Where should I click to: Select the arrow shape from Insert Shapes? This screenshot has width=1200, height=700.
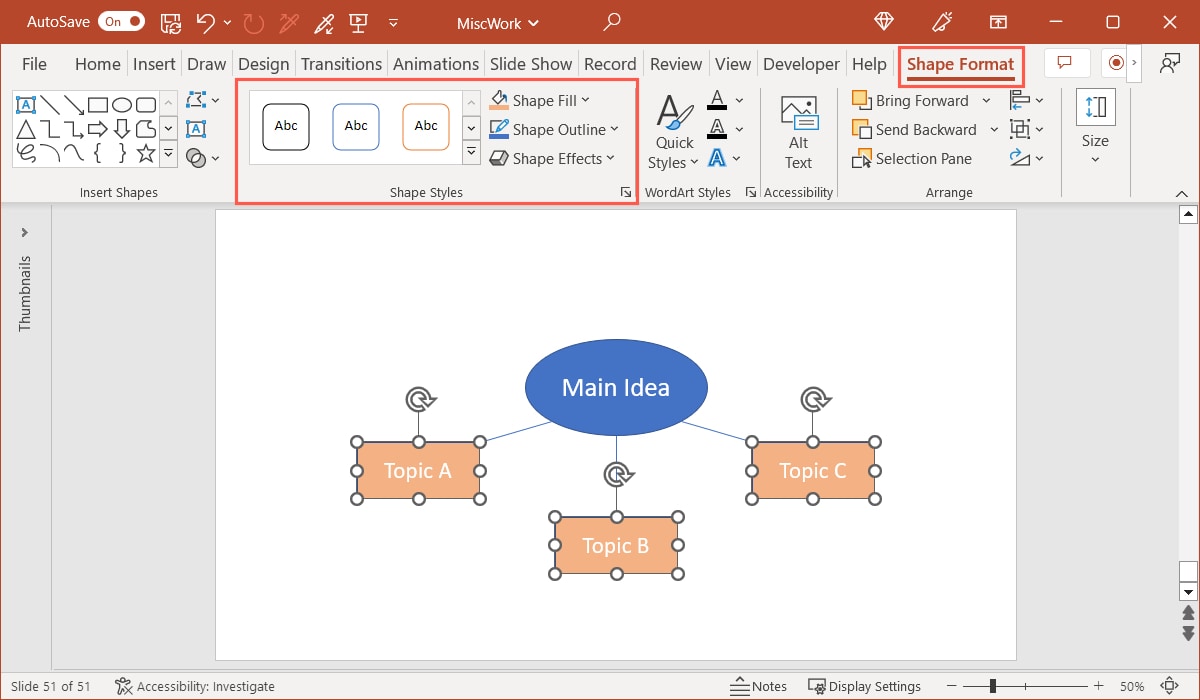click(98, 128)
